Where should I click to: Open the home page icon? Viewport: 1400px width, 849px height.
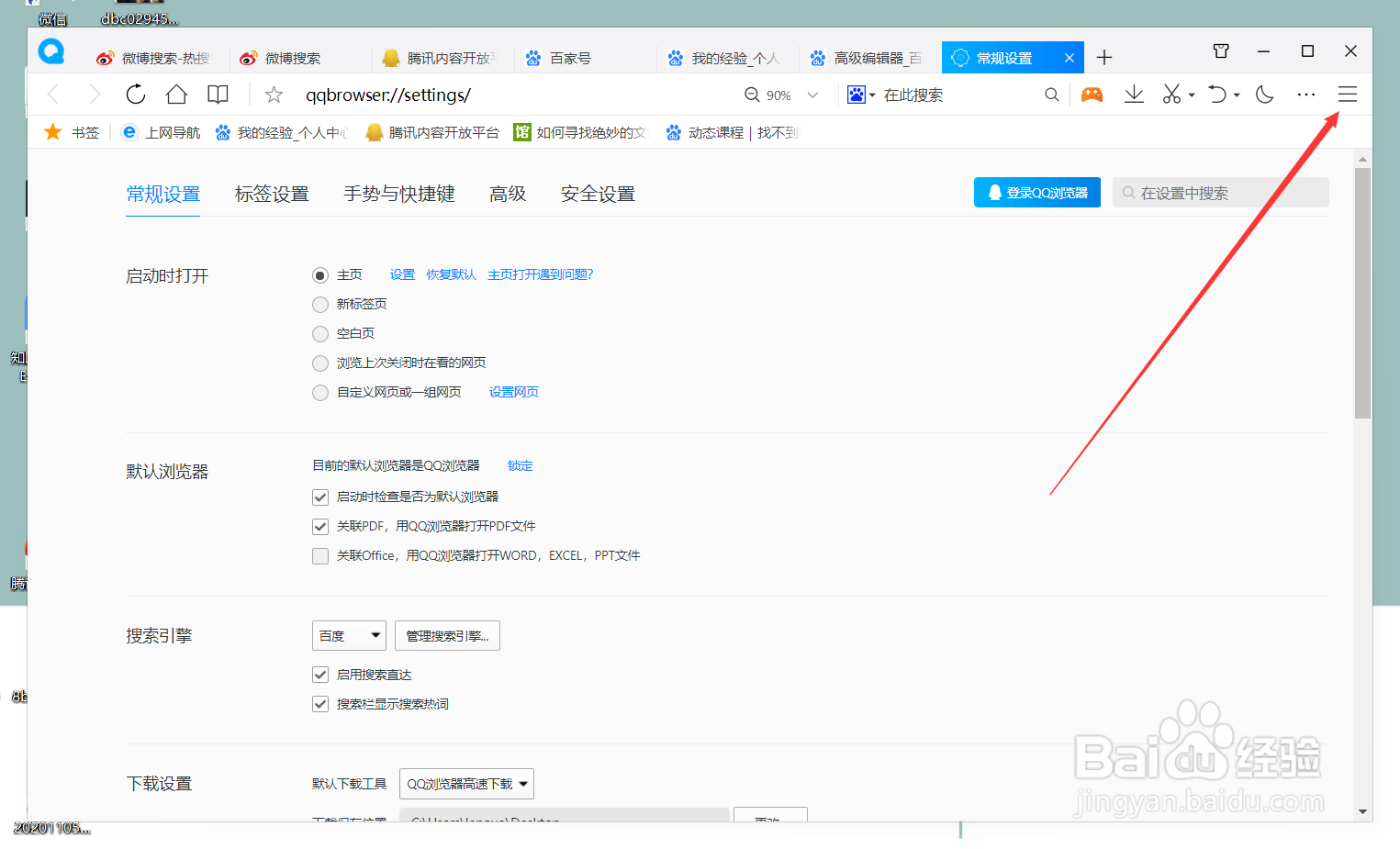click(x=176, y=95)
